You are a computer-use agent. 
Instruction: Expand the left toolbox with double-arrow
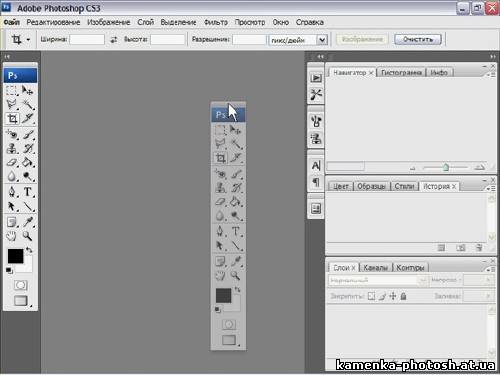7,57
